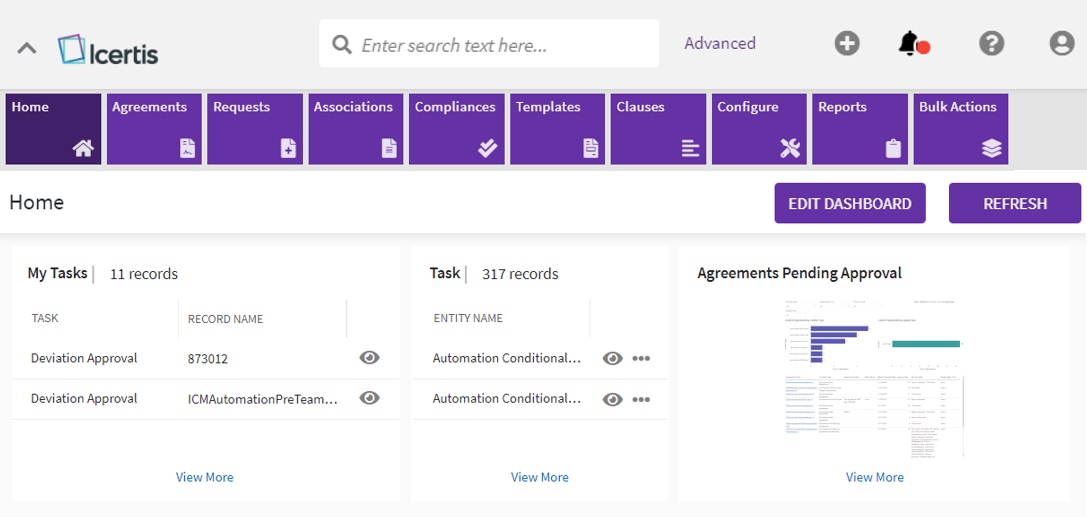Go to the Agreements tab
Viewport: 1087px width, 517px height.
(x=154, y=129)
